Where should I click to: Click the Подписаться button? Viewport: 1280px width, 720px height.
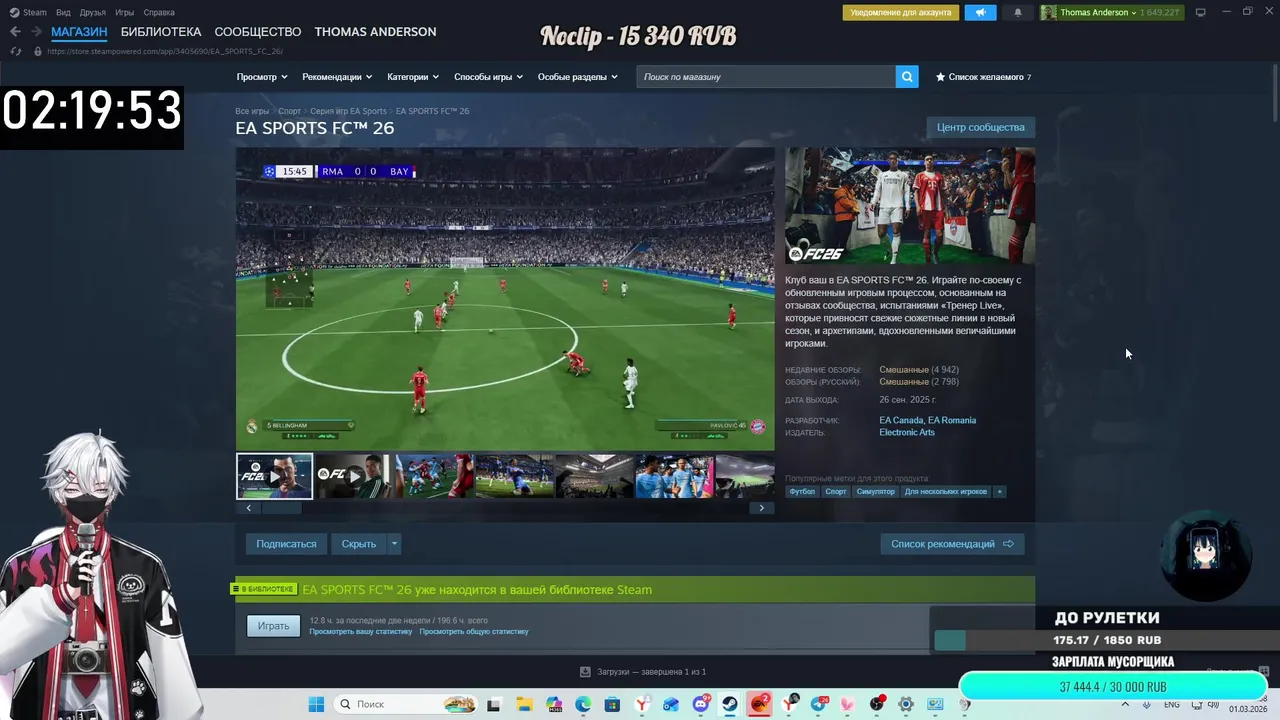tap(286, 544)
